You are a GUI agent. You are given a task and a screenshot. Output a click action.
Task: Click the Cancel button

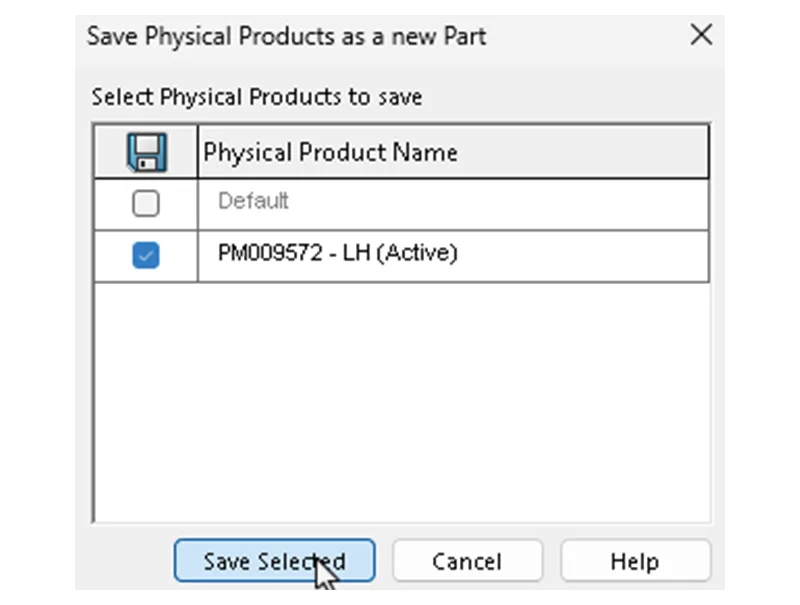coord(466,561)
